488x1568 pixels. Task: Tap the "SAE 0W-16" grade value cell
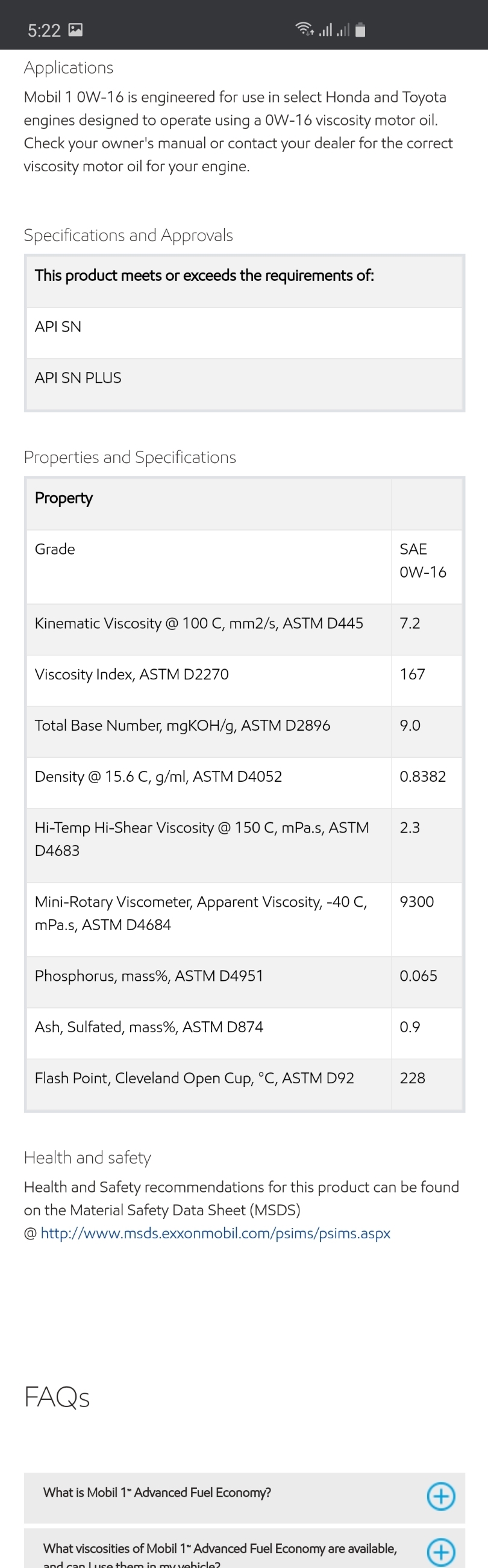[423, 561]
